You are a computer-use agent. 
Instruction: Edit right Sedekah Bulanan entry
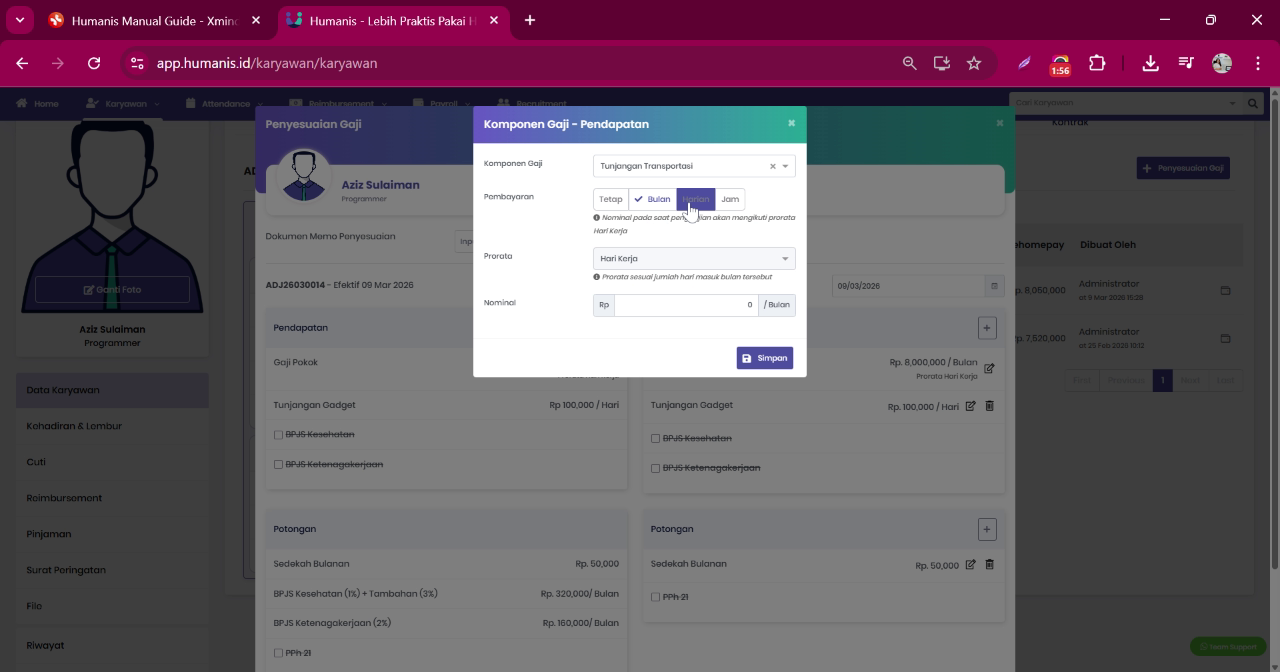970,565
